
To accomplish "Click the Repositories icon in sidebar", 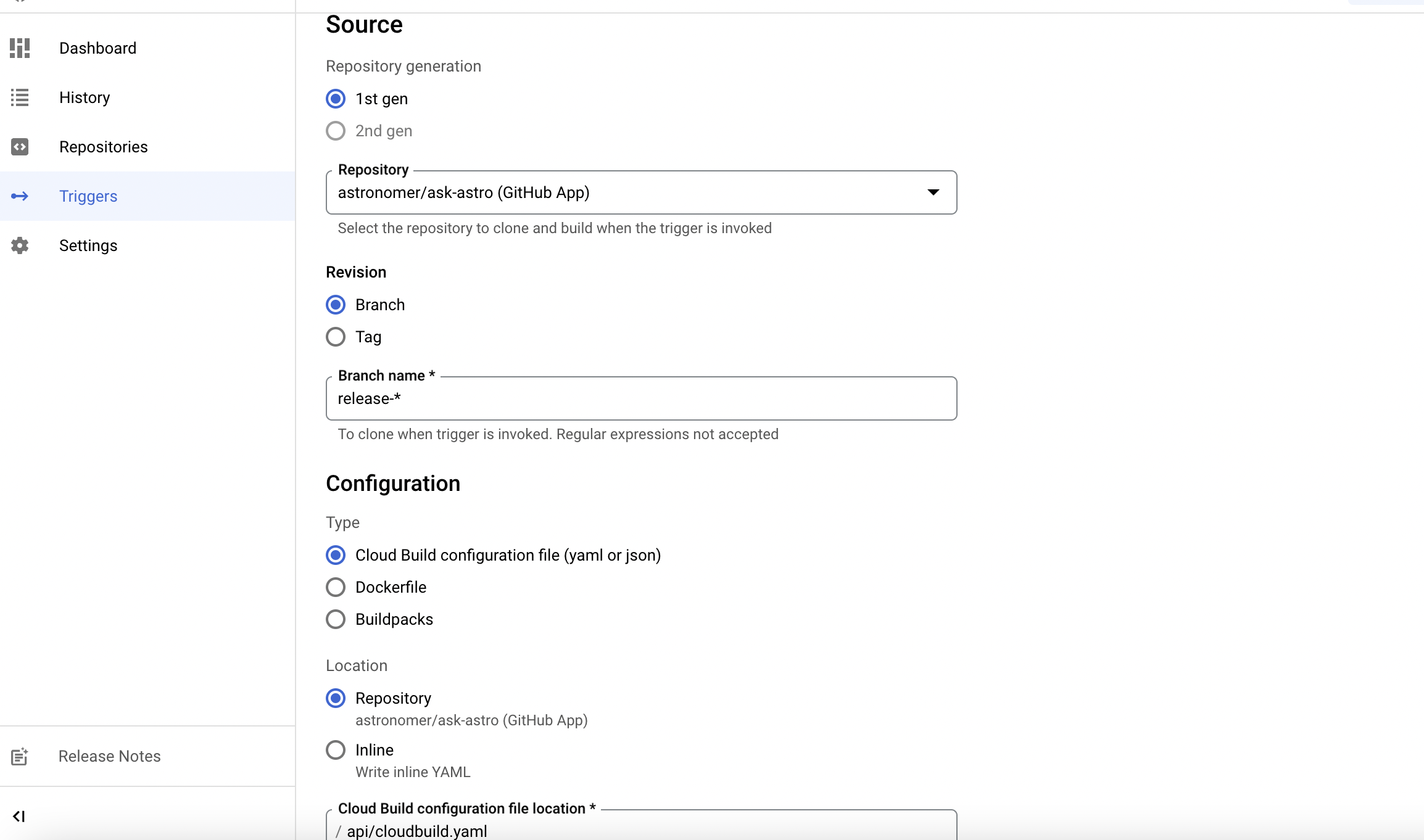I will [20, 147].
